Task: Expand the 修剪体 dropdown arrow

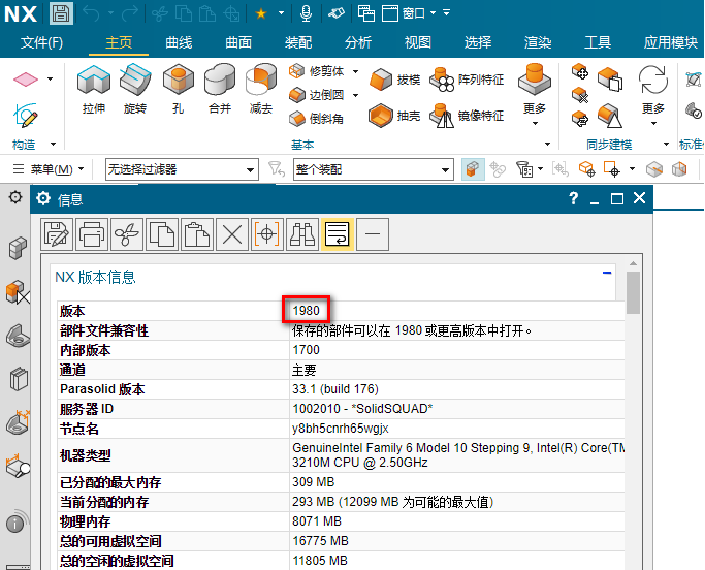Action: click(x=355, y=71)
